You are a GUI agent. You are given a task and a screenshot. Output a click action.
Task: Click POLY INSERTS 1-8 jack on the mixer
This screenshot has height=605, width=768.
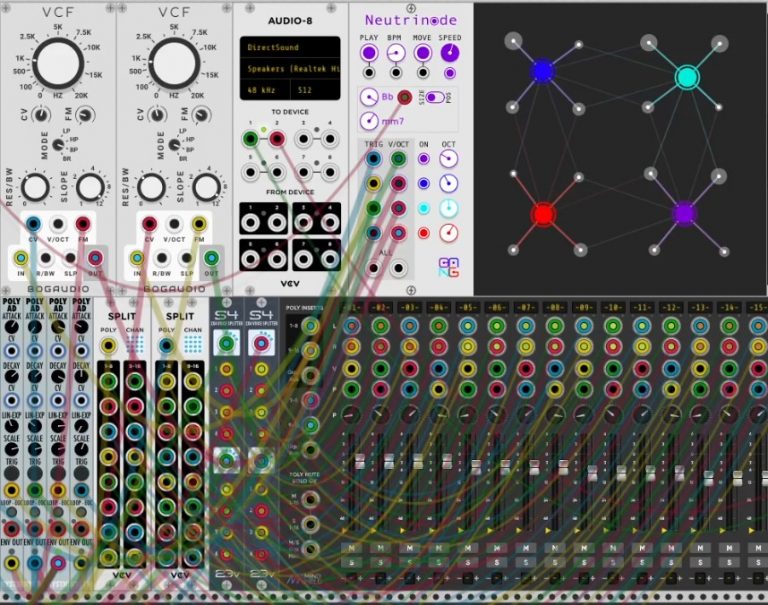[x=310, y=325]
